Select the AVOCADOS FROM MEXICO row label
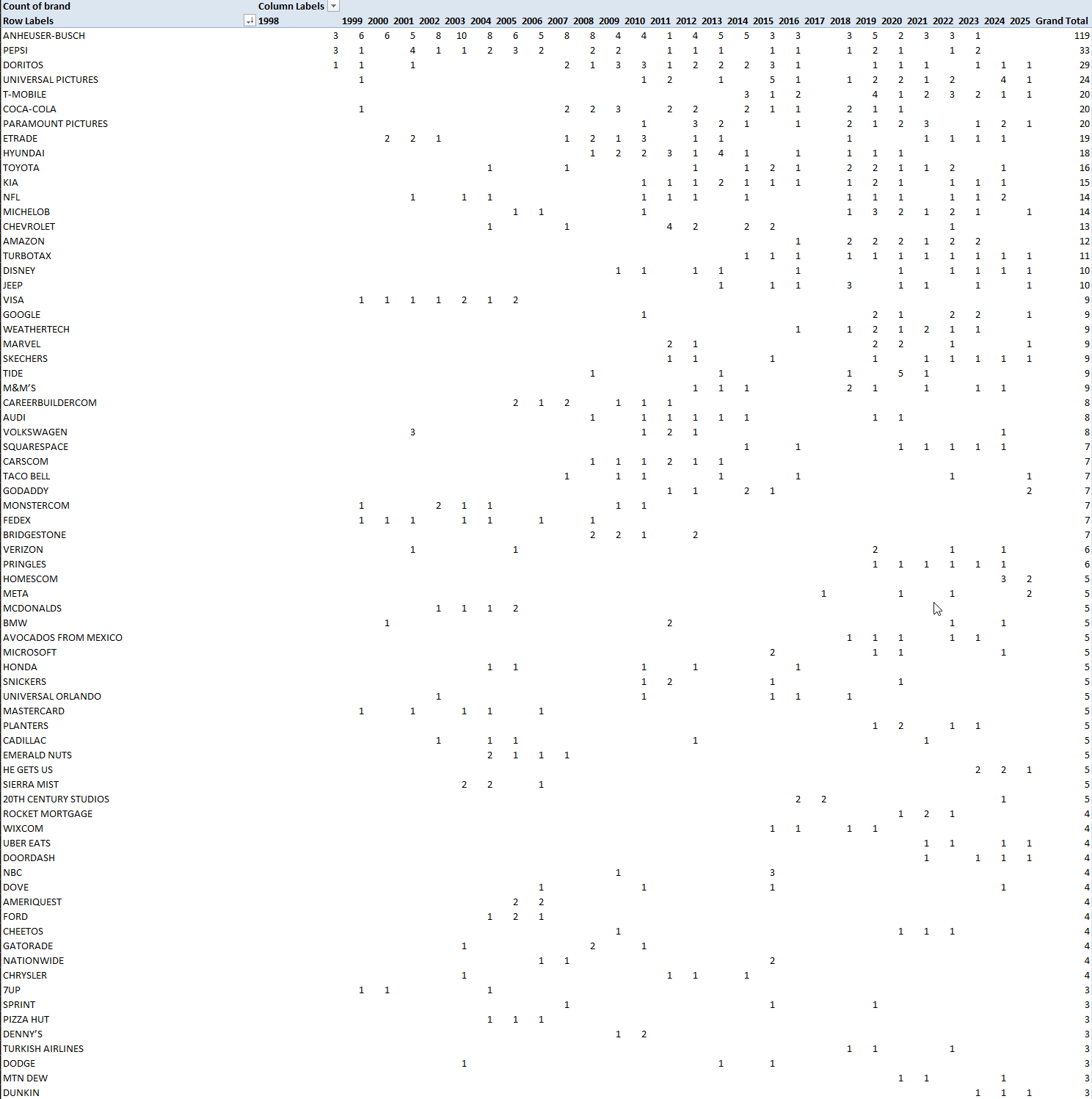 (x=62, y=637)
